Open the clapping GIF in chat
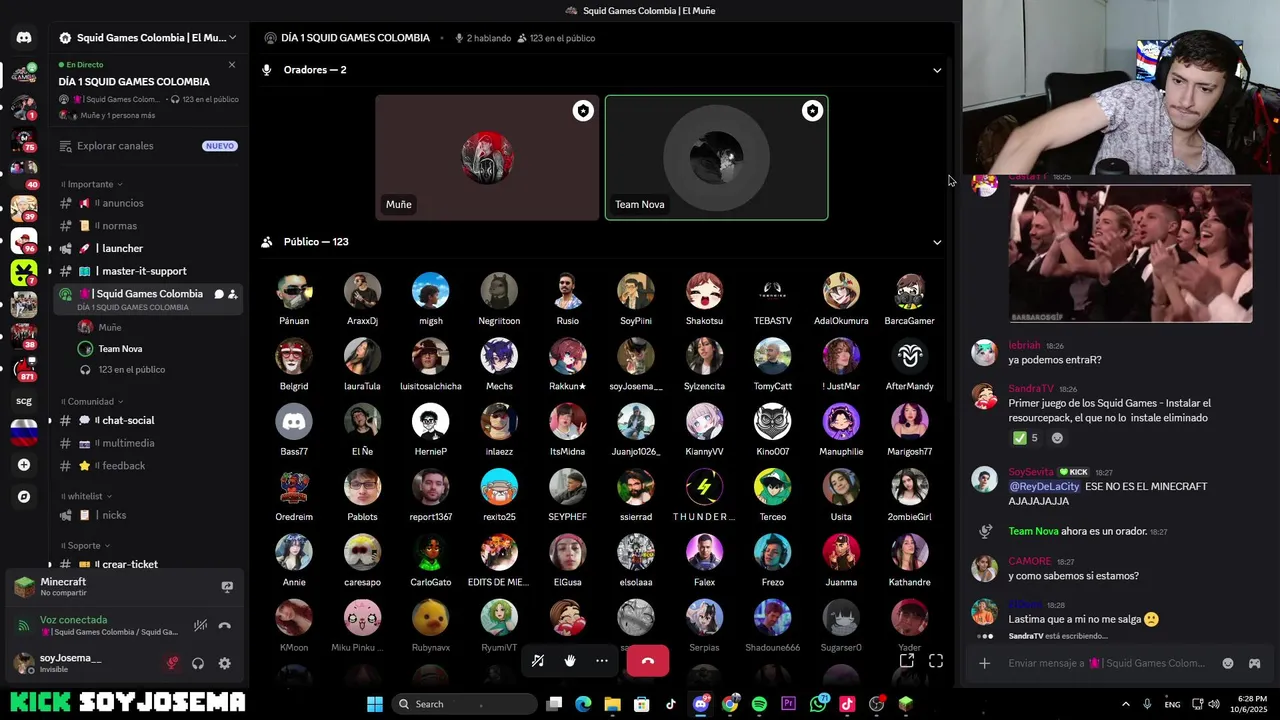This screenshot has width=1280, height=720. pos(1130,254)
